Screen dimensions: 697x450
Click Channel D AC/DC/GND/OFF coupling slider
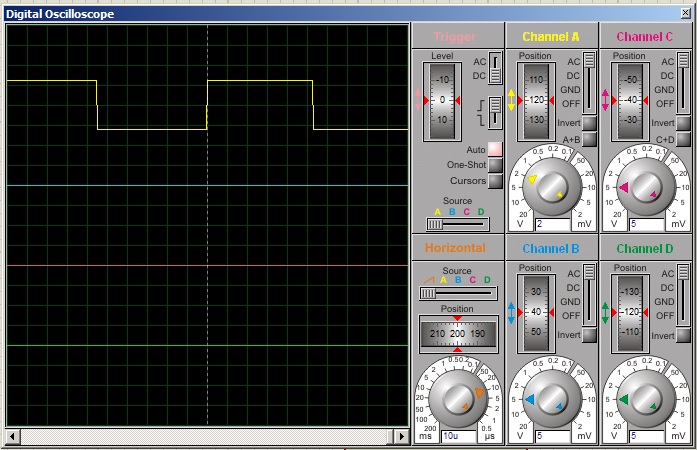[x=684, y=295]
